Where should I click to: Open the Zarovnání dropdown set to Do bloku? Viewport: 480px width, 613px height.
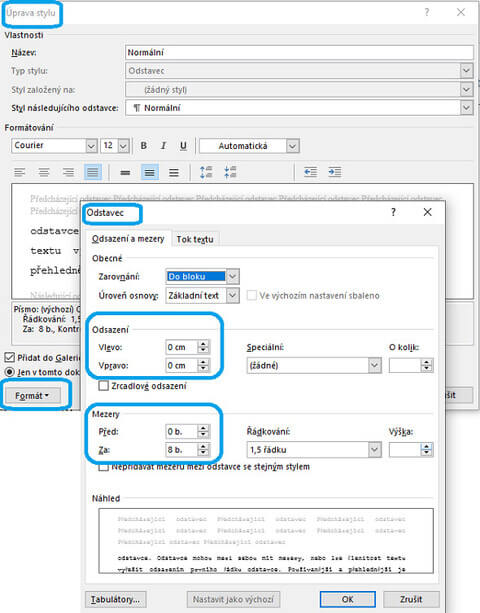click(202, 276)
